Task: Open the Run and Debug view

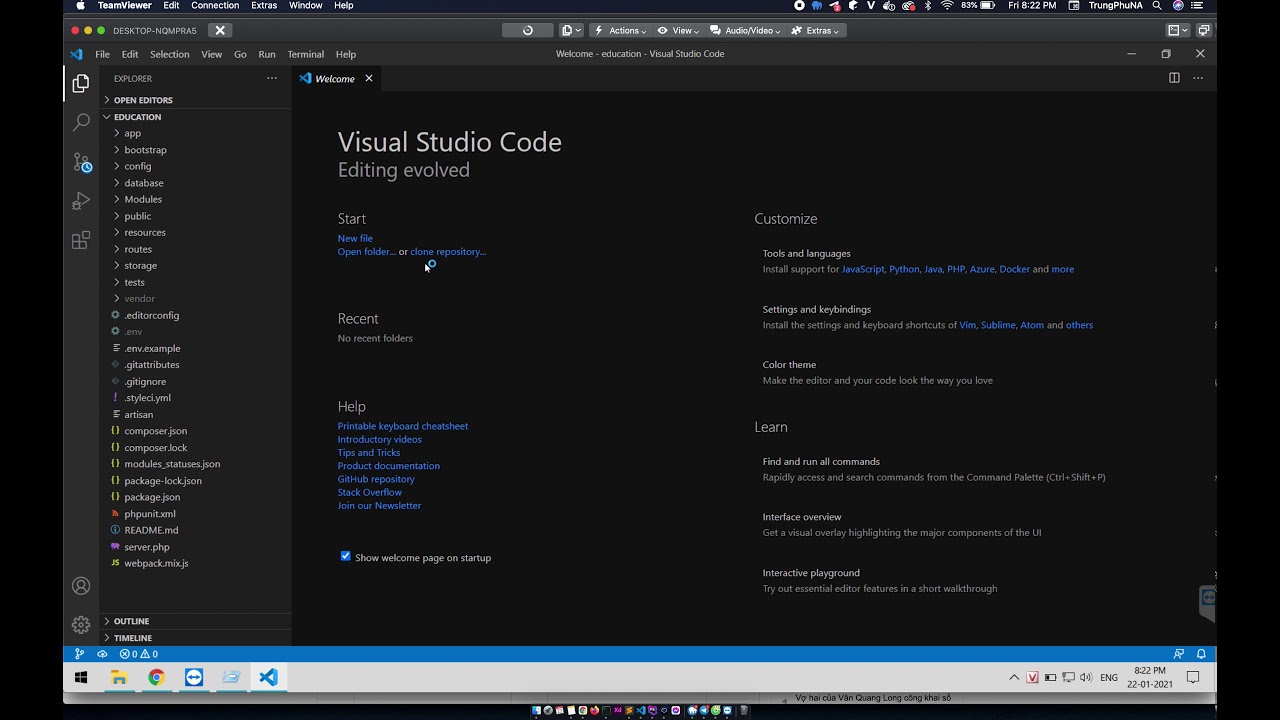Action: tap(81, 201)
